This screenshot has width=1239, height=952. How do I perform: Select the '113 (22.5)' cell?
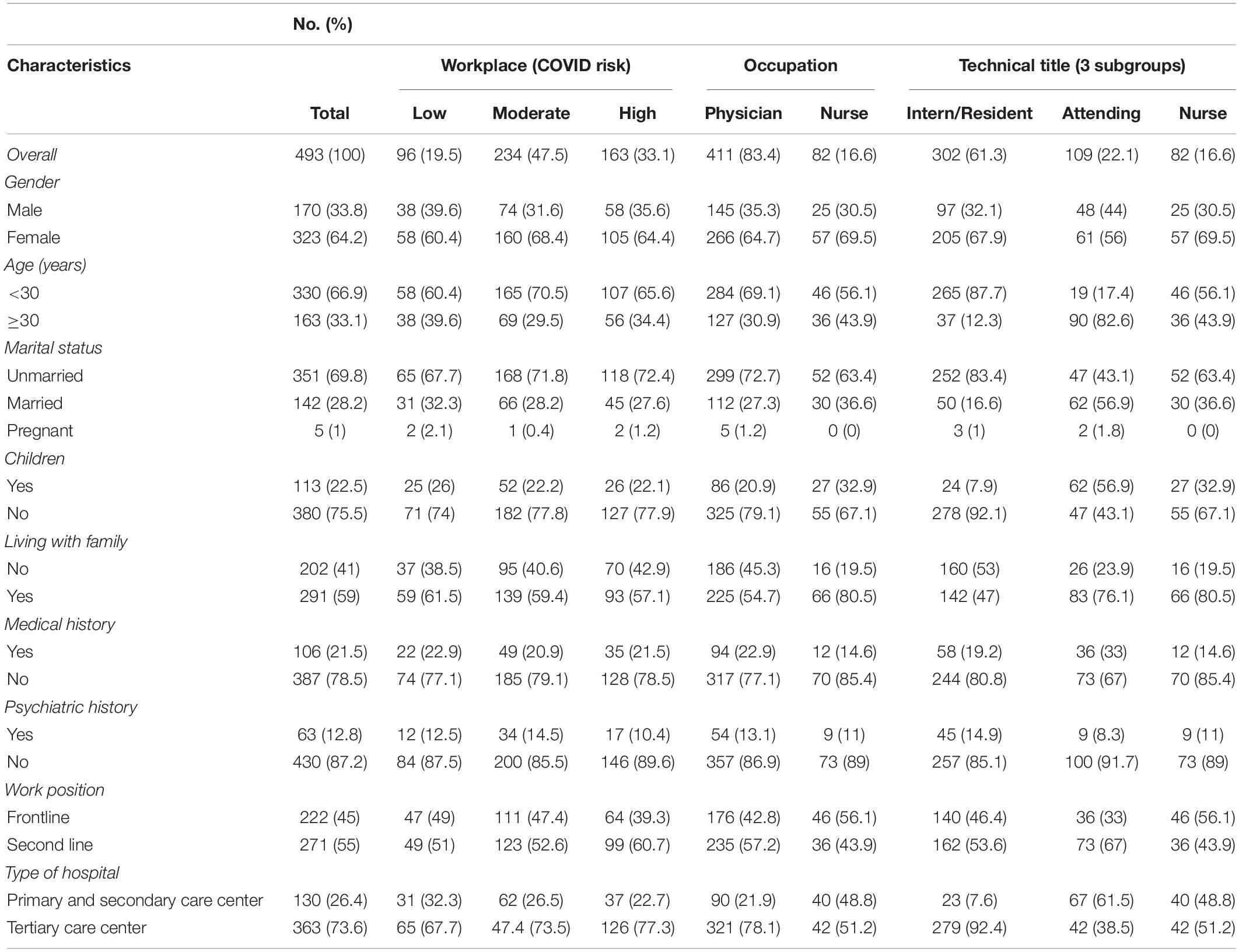click(x=330, y=486)
